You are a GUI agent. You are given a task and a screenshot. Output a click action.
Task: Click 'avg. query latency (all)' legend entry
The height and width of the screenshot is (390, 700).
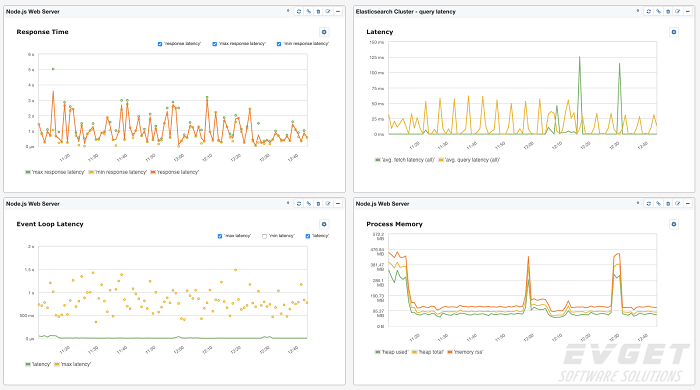[x=469, y=160]
